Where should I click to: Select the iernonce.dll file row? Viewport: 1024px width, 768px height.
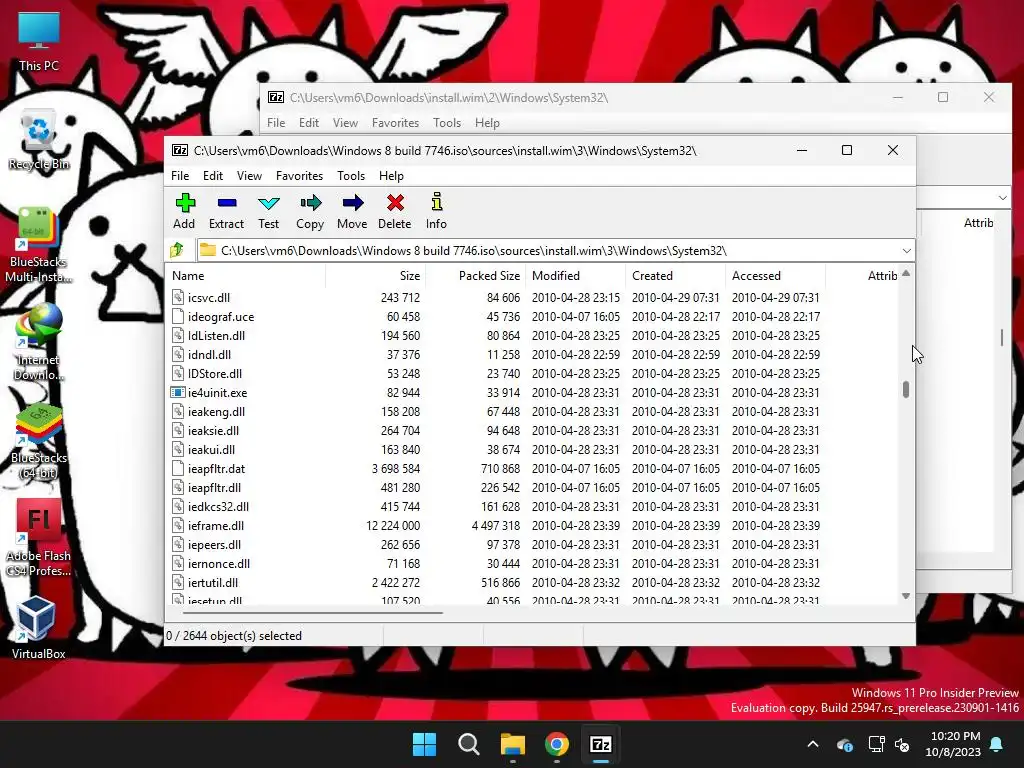tap(533, 564)
